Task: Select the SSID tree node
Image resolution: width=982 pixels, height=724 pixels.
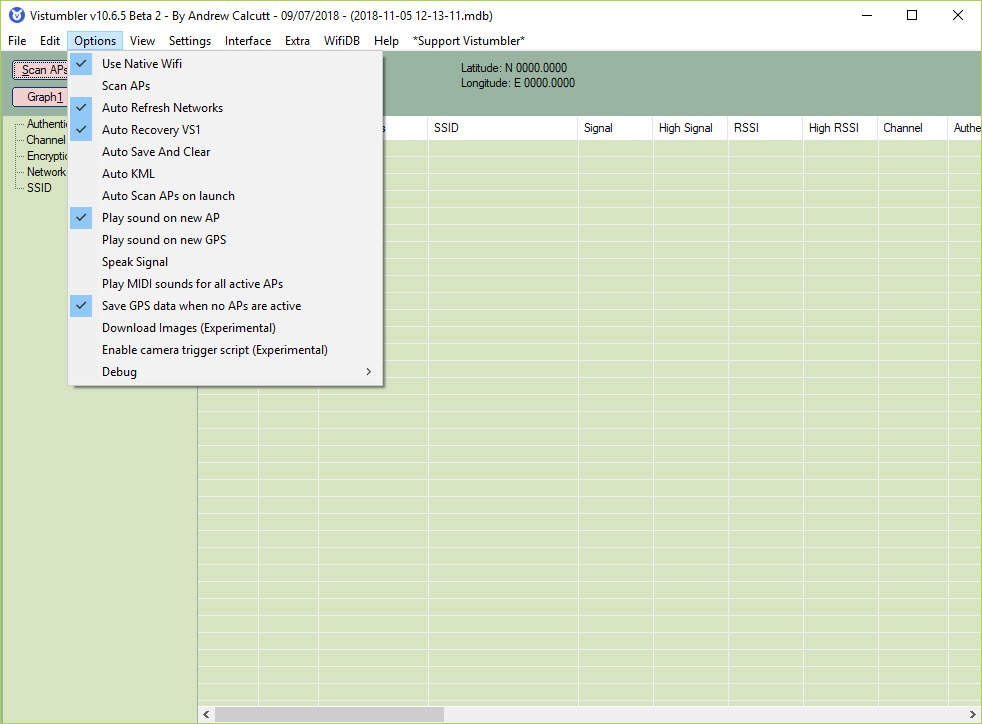Action: [x=39, y=188]
